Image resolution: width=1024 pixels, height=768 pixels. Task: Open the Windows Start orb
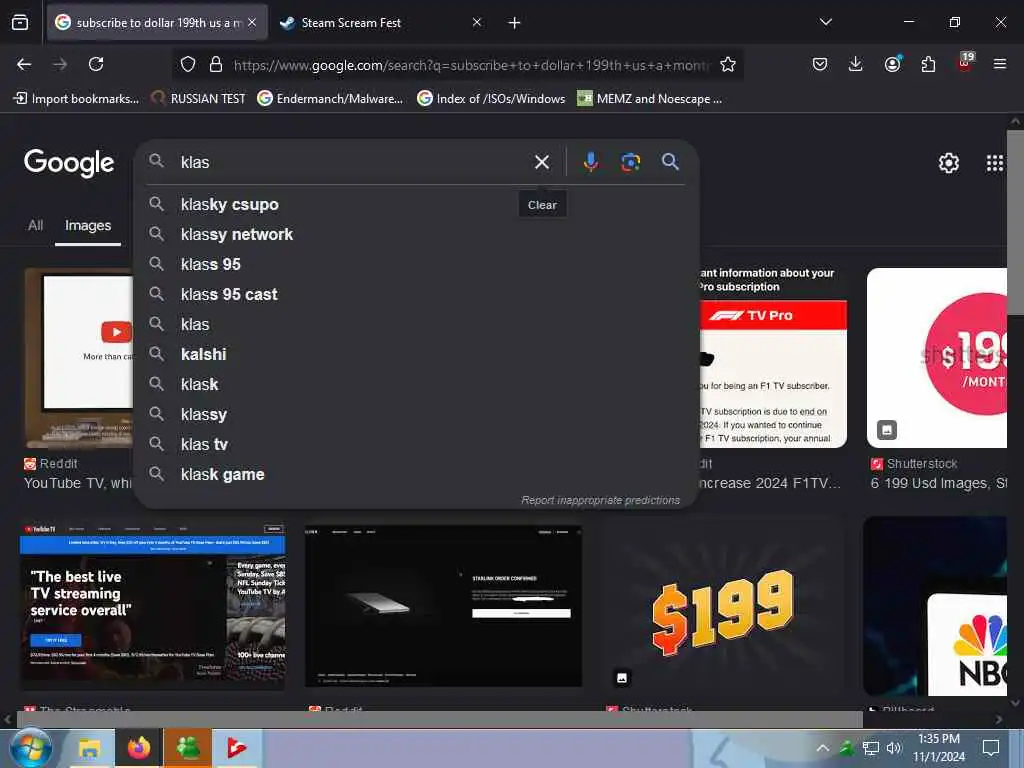click(x=31, y=748)
